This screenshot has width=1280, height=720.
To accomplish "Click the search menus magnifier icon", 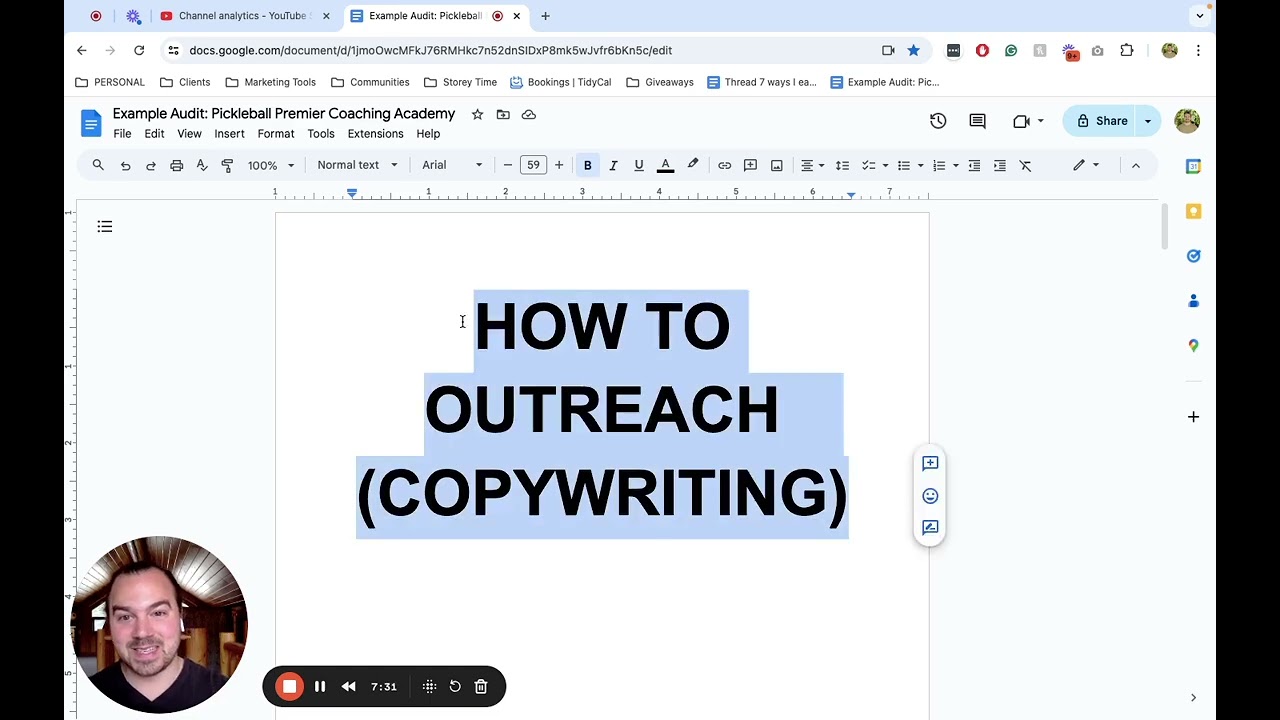I will pyautogui.click(x=98, y=165).
